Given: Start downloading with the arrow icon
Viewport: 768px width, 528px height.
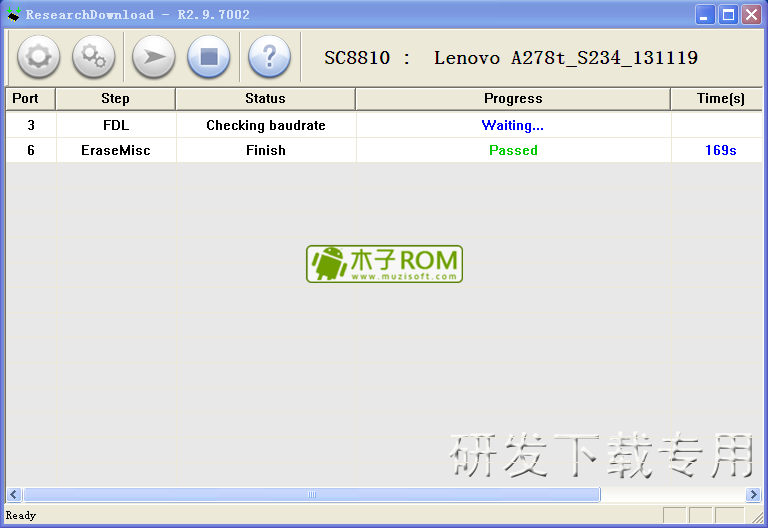Looking at the screenshot, I should click(154, 57).
